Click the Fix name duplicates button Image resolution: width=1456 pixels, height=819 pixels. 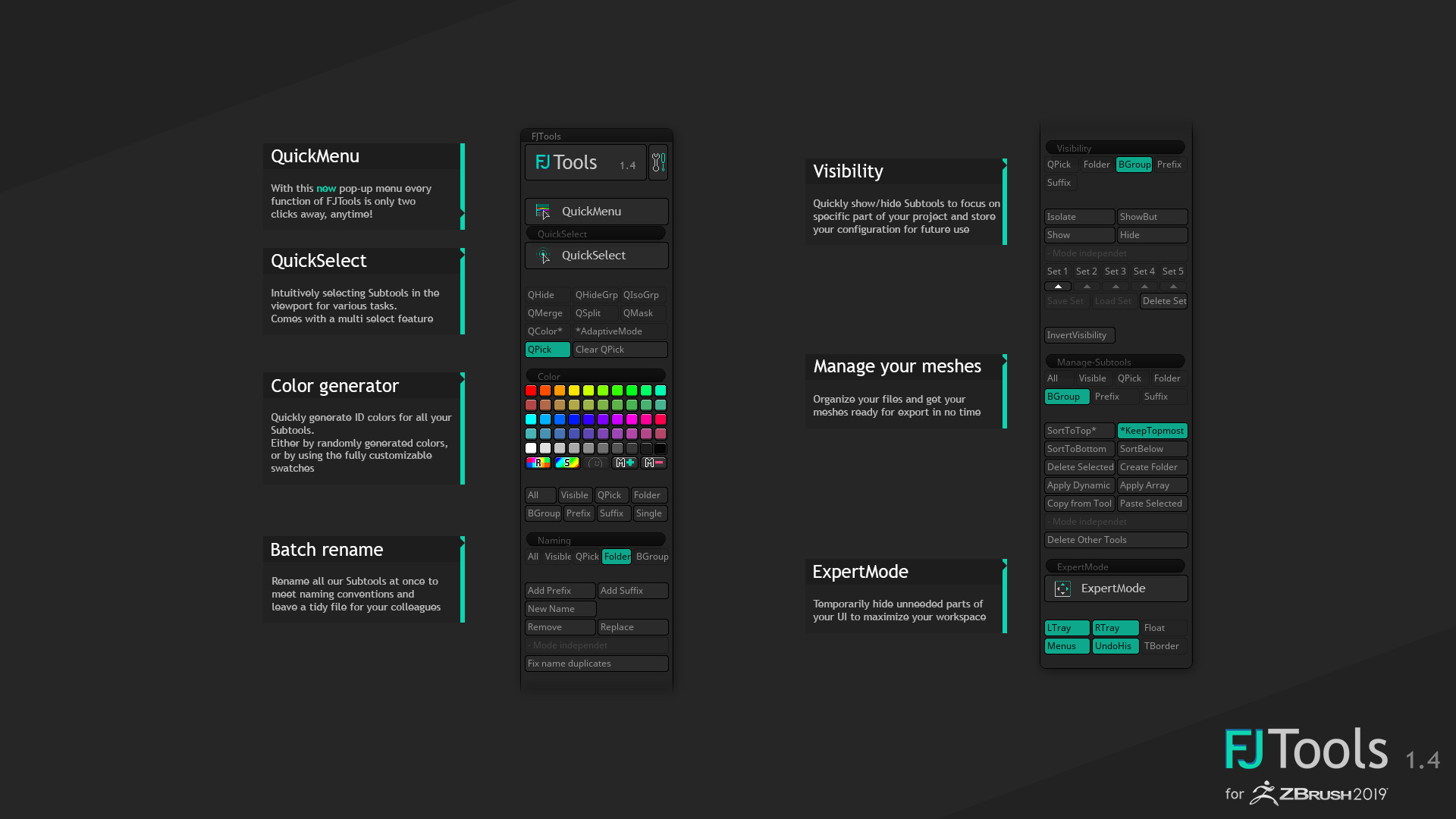click(x=596, y=662)
